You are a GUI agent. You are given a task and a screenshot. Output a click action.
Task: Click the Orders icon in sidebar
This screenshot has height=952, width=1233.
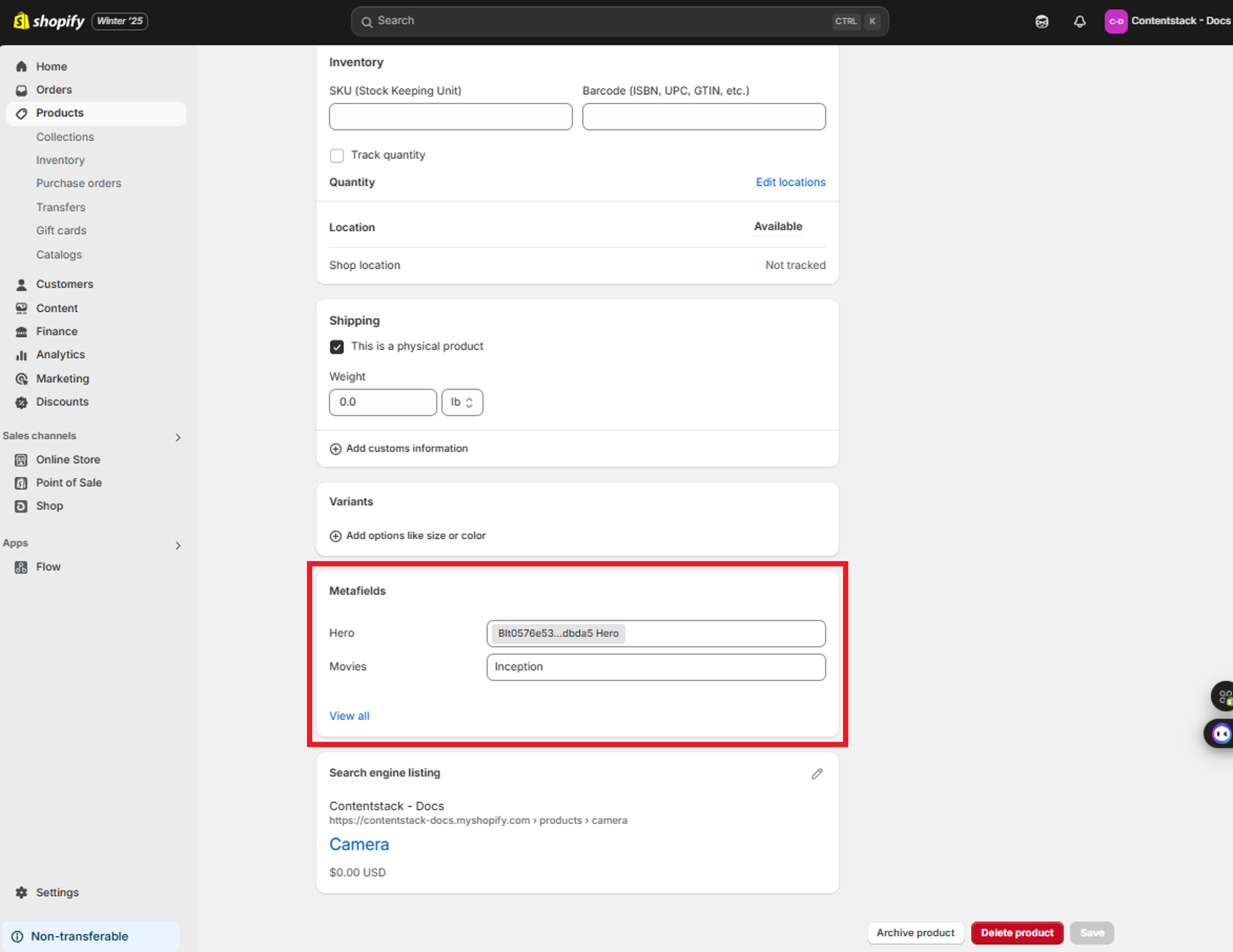22,90
